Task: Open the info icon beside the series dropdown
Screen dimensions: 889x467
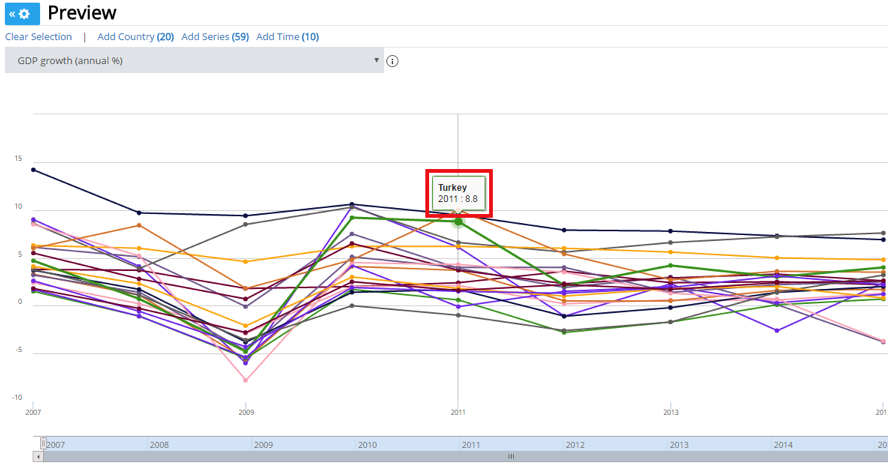Action: pyautogui.click(x=393, y=61)
